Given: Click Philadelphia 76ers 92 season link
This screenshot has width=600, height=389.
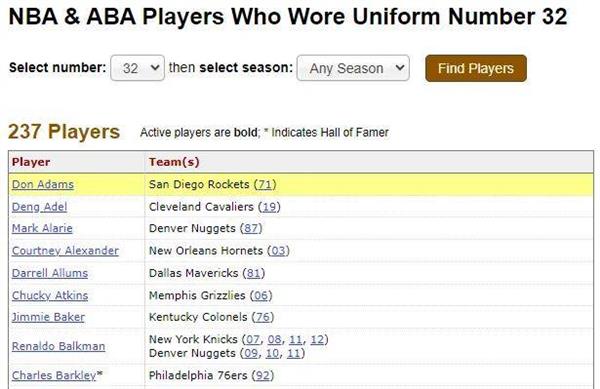Looking at the screenshot, I should click(x=263, y=376).
